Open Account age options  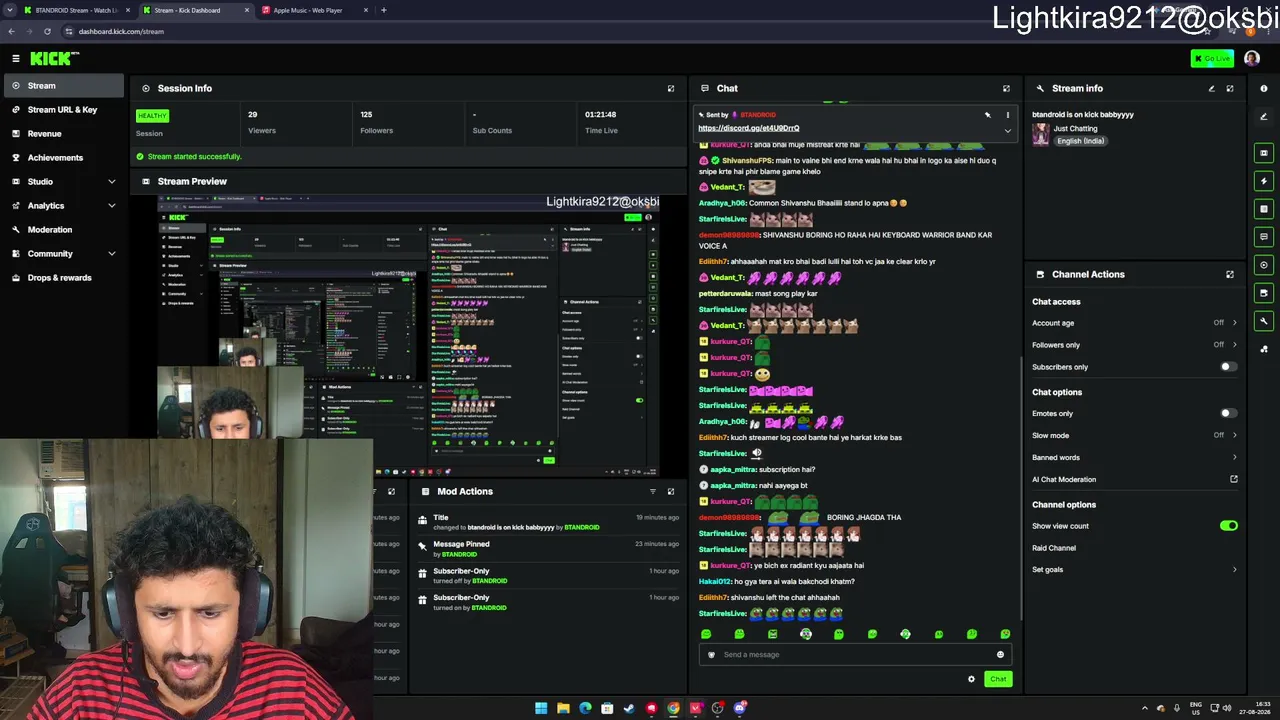pos(1134,323)
